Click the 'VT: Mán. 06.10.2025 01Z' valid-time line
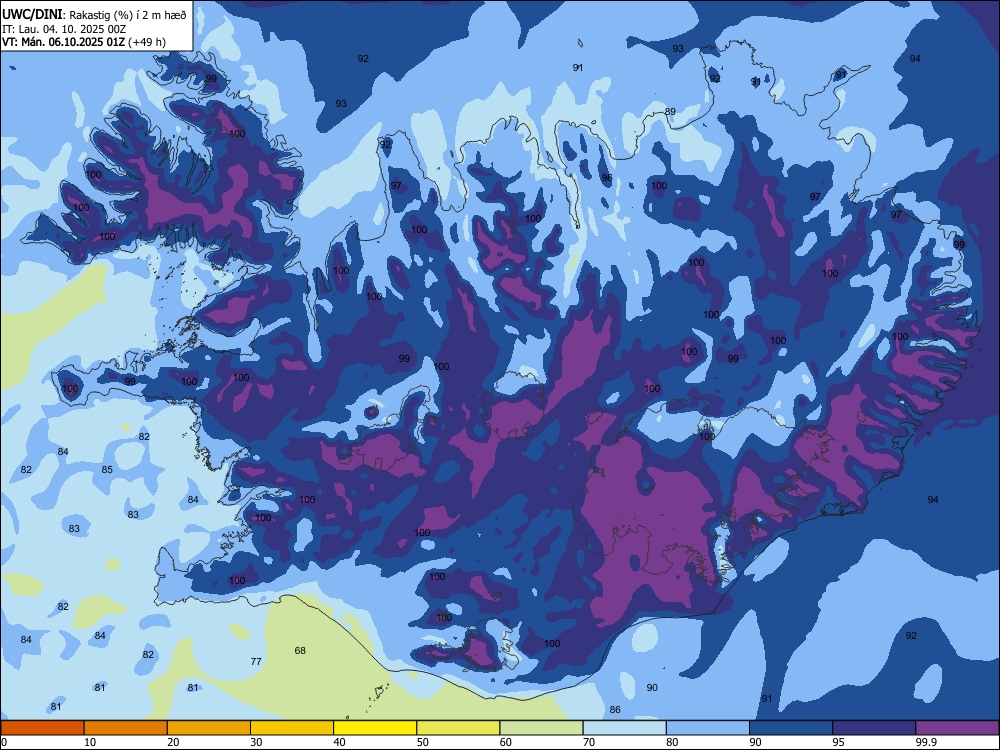 [64, 42]
